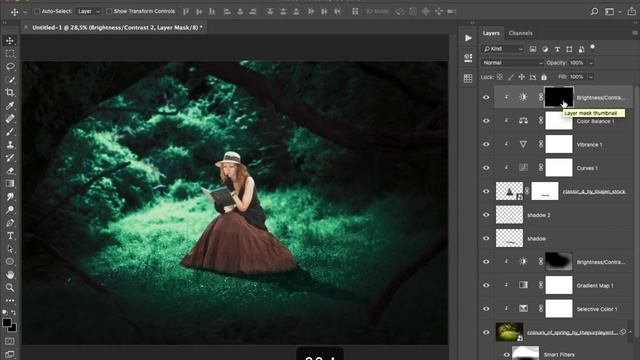This screenshot has width=640, height=360.
Task: Open the Properties panel icon in dock
Action: click(468, 58)
